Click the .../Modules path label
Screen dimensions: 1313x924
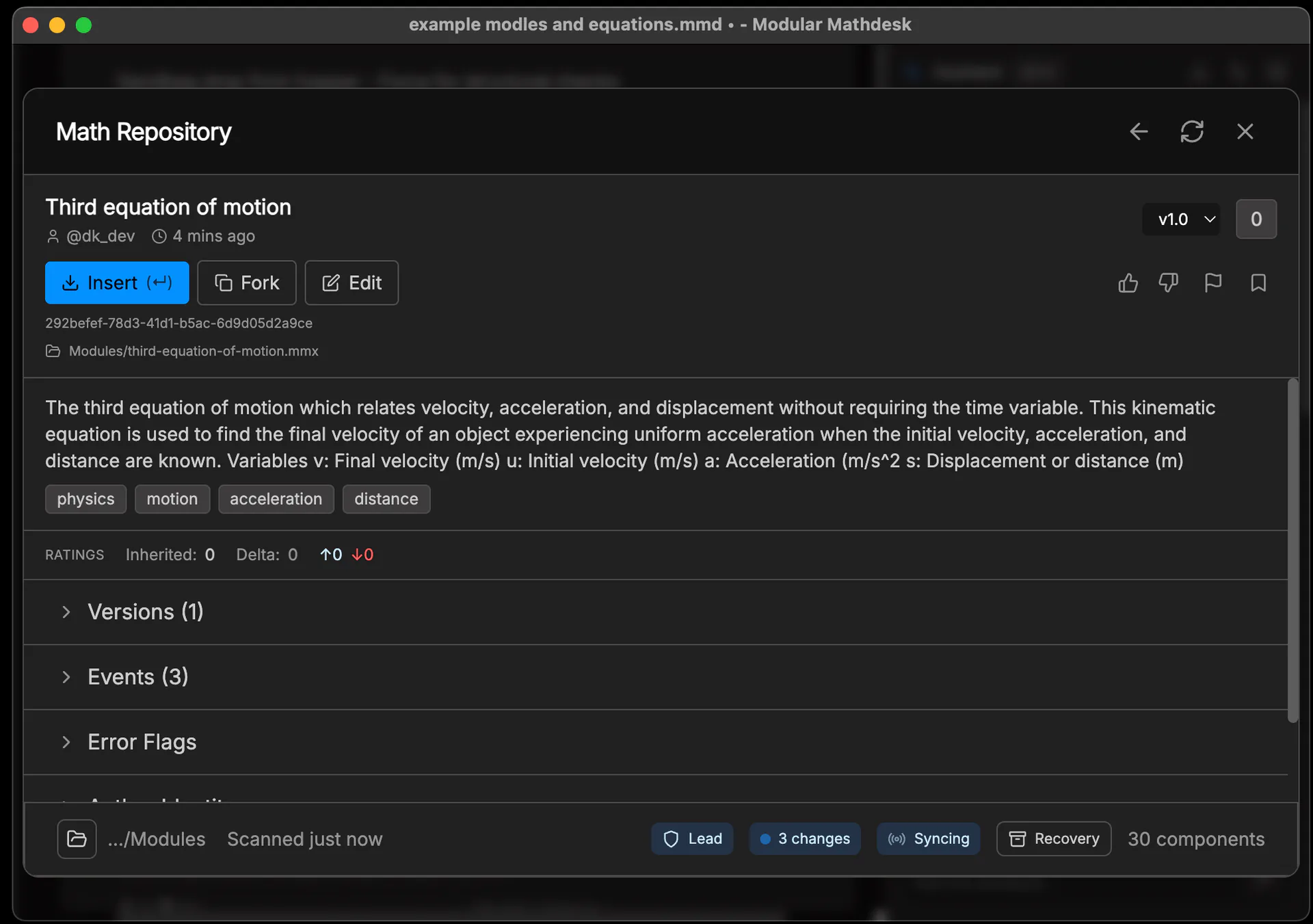(157, 839)
